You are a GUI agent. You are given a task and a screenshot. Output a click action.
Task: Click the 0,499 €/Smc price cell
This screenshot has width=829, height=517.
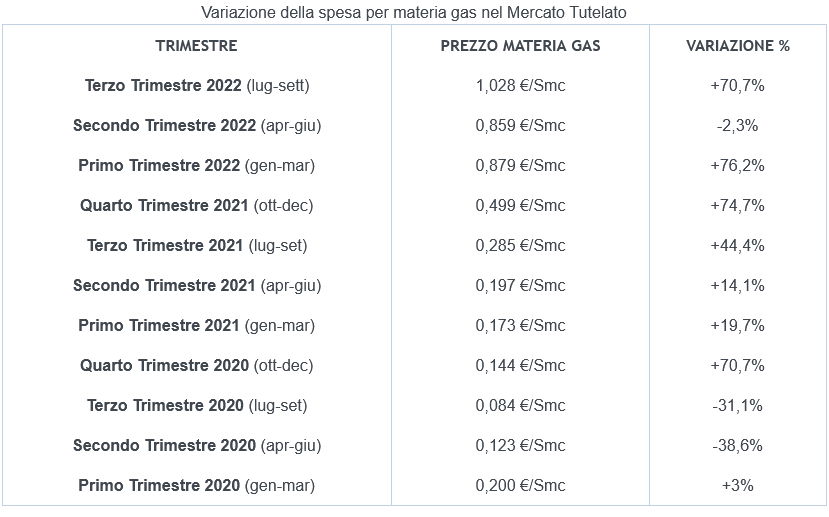point(520,206)
